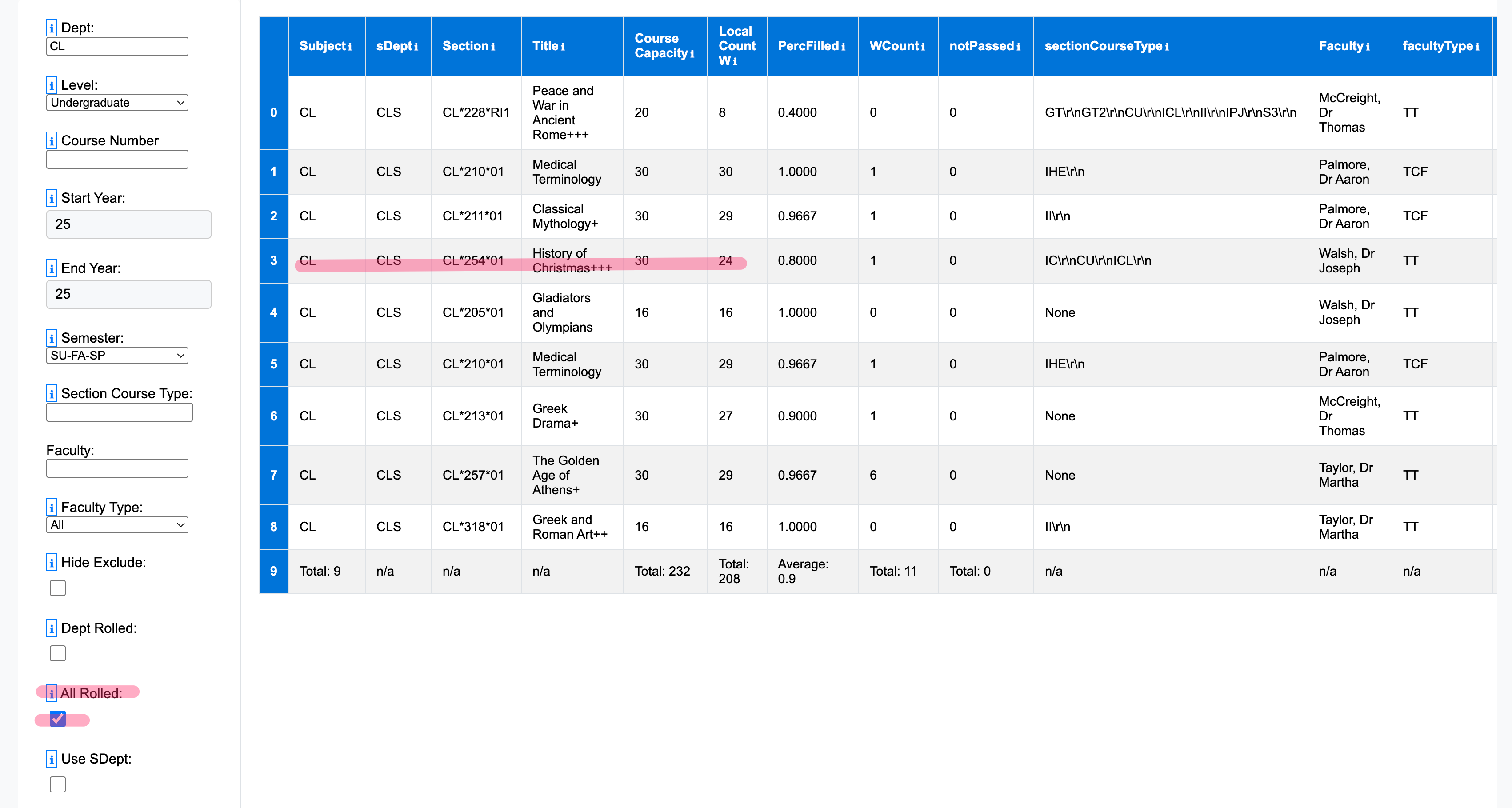
Task: Expand the Semester dropdown SU-FA-SP
Action: click(x=117, y=355)
